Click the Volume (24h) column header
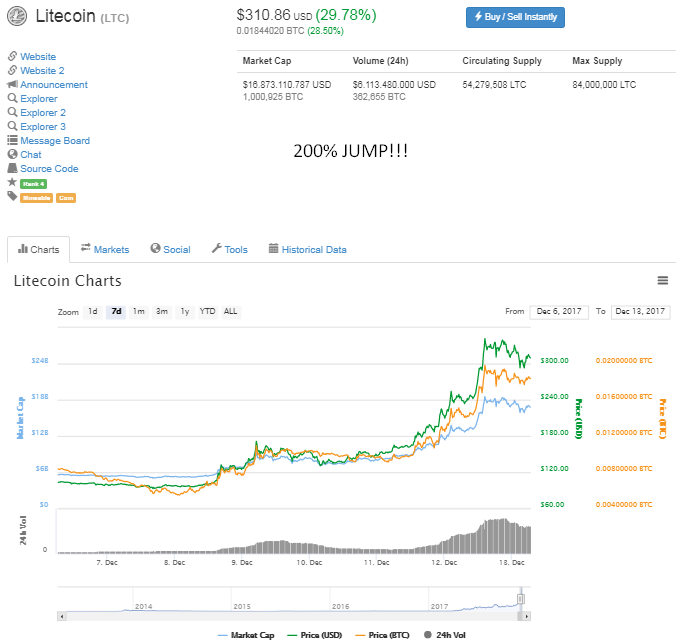The height and width of the screenshot is (640, 679). (380, 61)
